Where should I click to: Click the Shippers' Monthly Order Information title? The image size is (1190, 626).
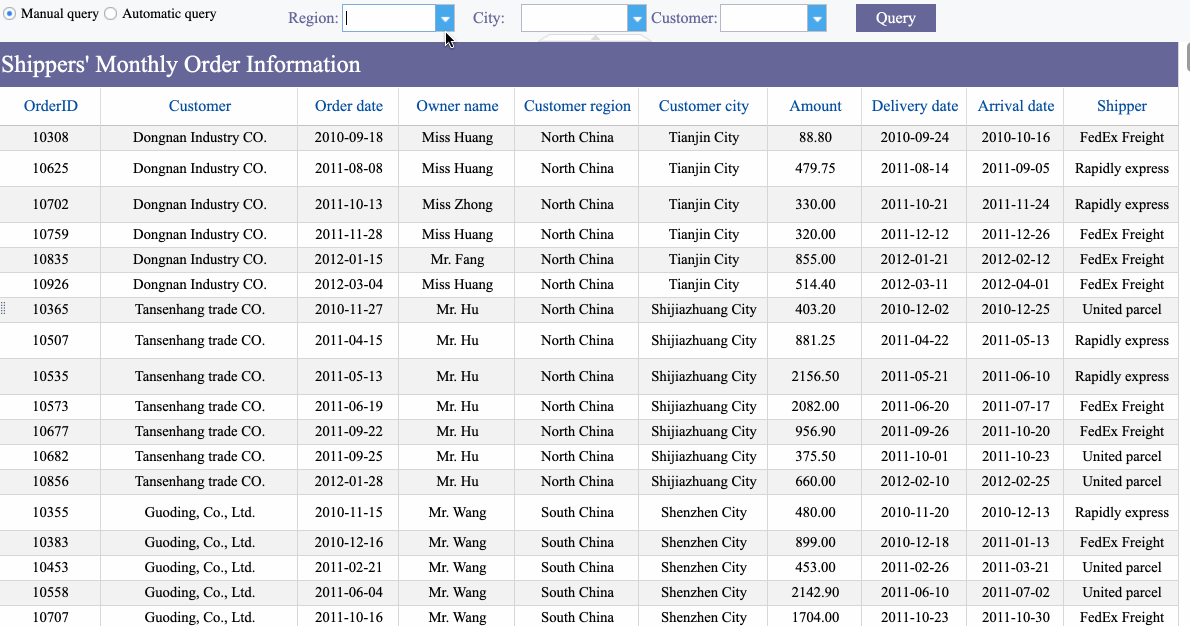(181, 65)
